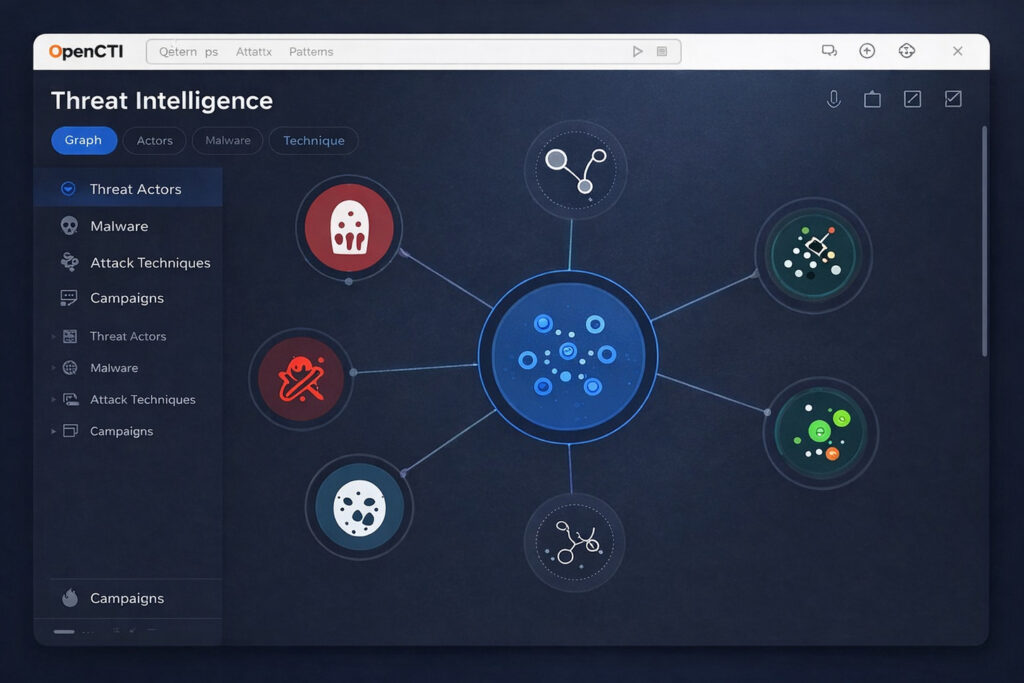The image size is (1024, 683).
Task: Switch to the Technique tab
Action: 313,140
